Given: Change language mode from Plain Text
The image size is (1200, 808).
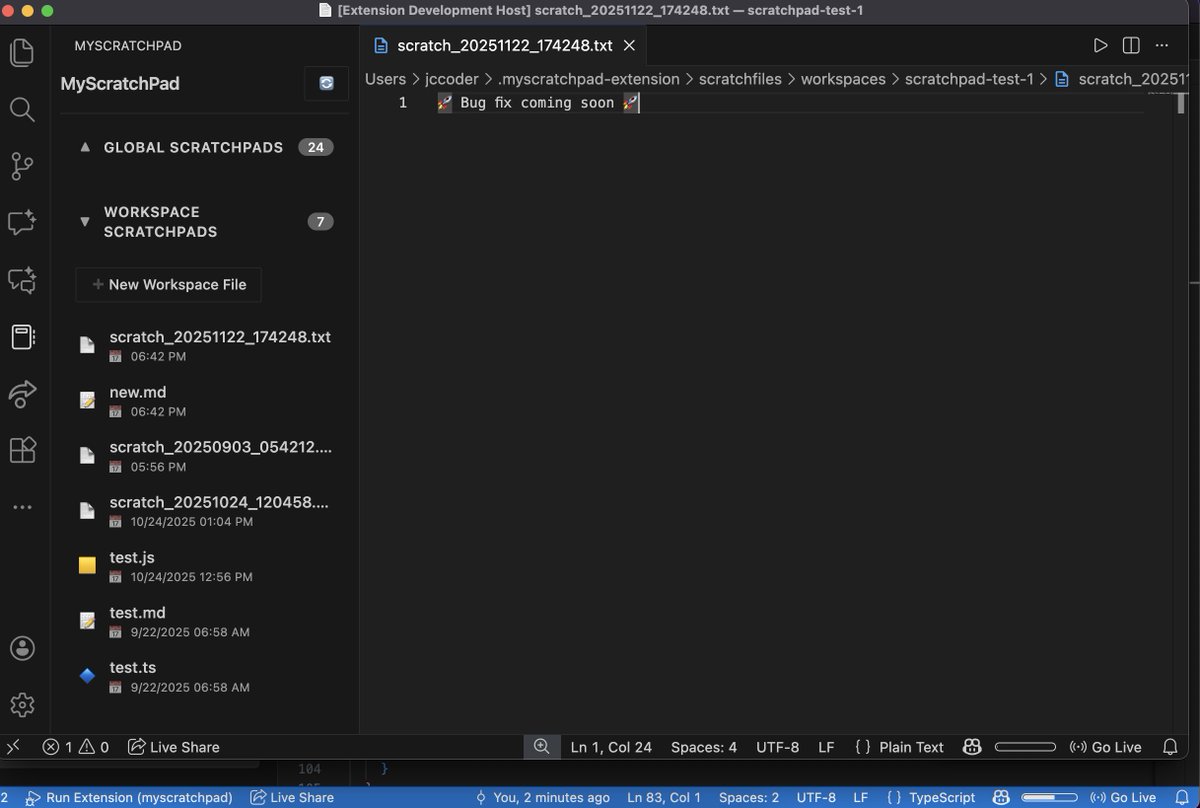Looking at the screenshot, I should click(x=911, y=747).
